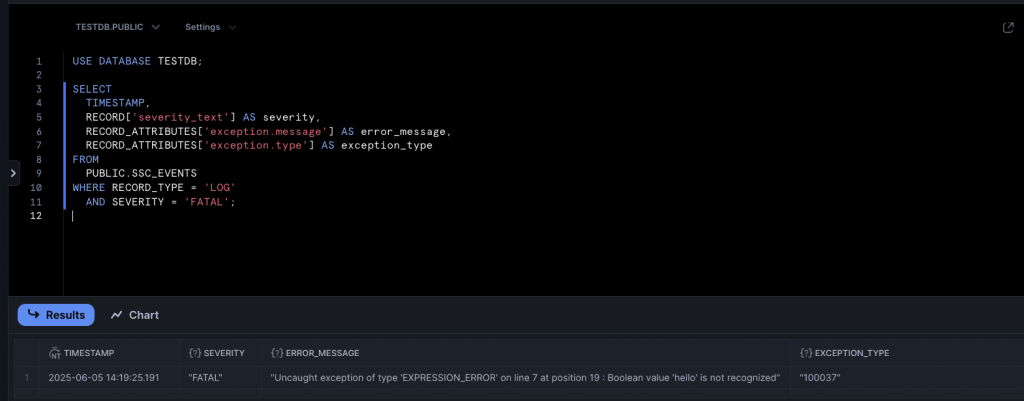Click the Results tab arrow icon
The height and width of the screenshot is (401, 1024).
pyautogui.click(x=34, y=315)
